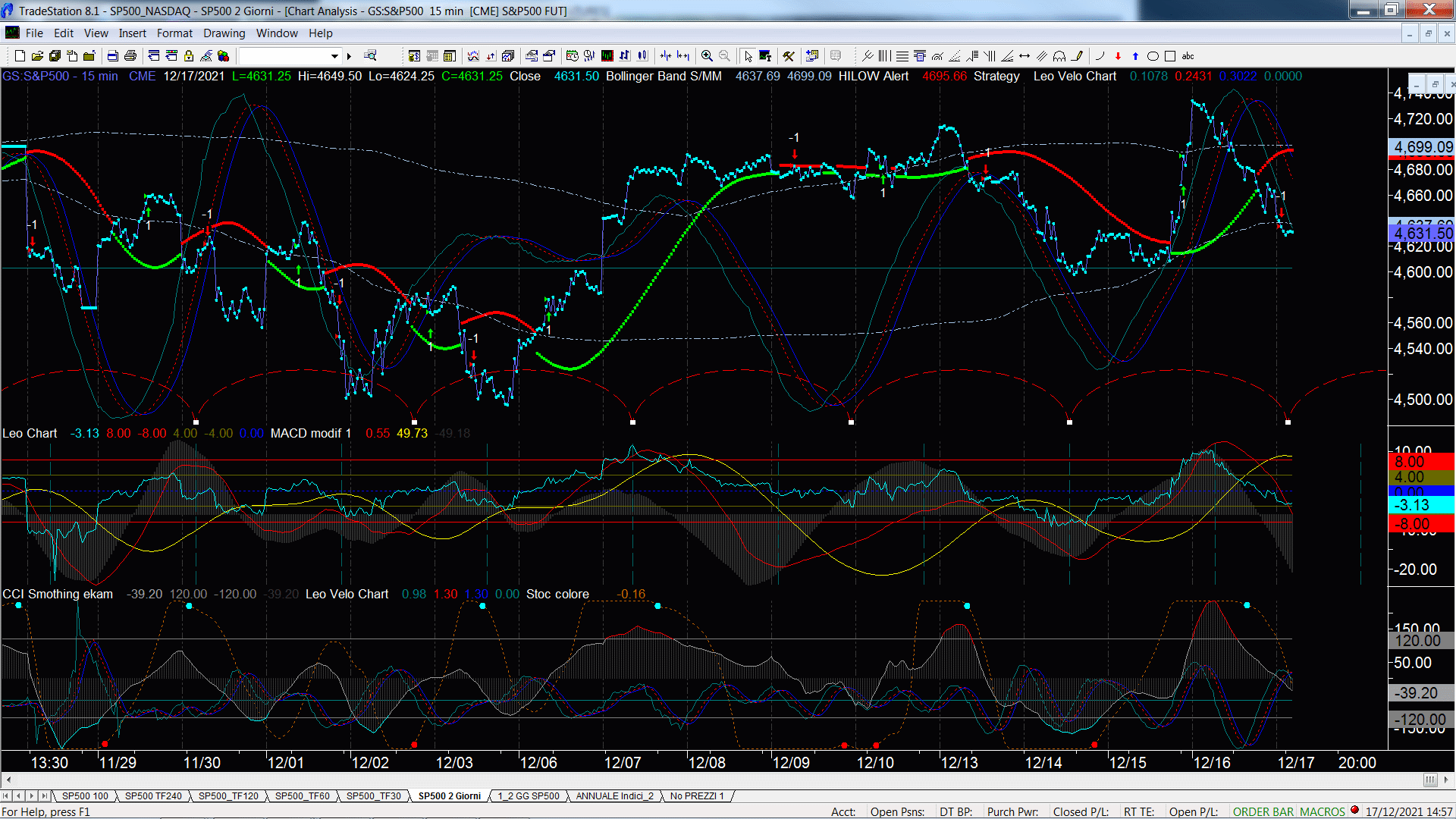Create a new window with New icon
The image size is (1456, 819).
(x=20, y=56)
